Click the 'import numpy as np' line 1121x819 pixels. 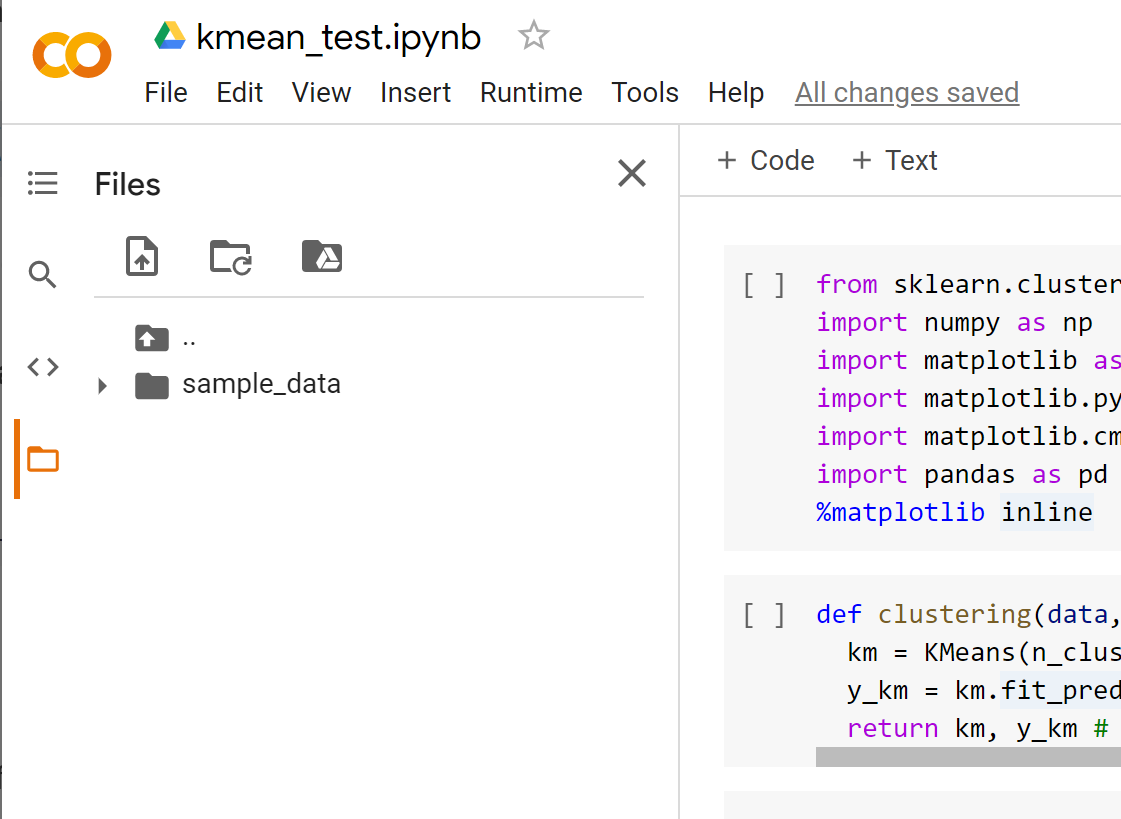954,322
